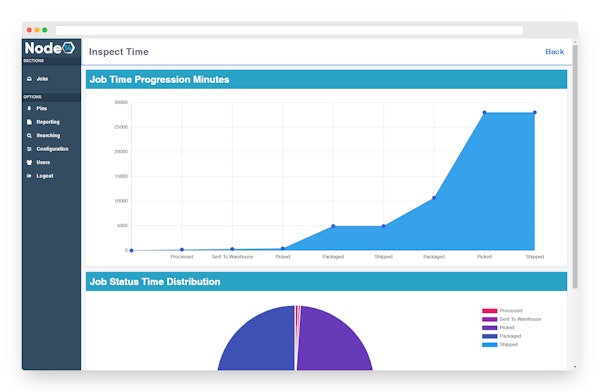Toggle Processed series in pie legend
Viewport: 600px width, 392px height.
[x=502, y=310]
